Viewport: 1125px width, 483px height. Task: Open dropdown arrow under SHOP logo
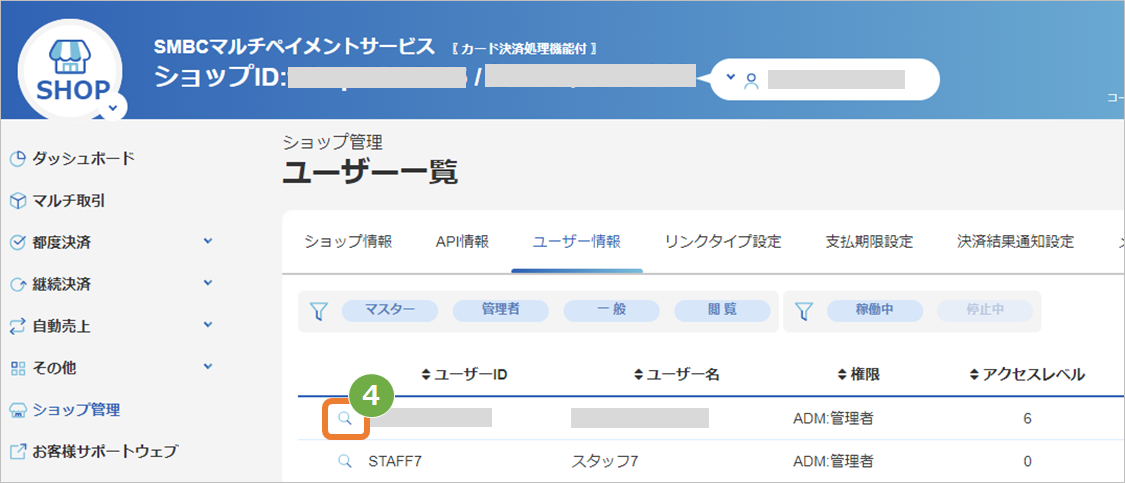click(113, 109)
